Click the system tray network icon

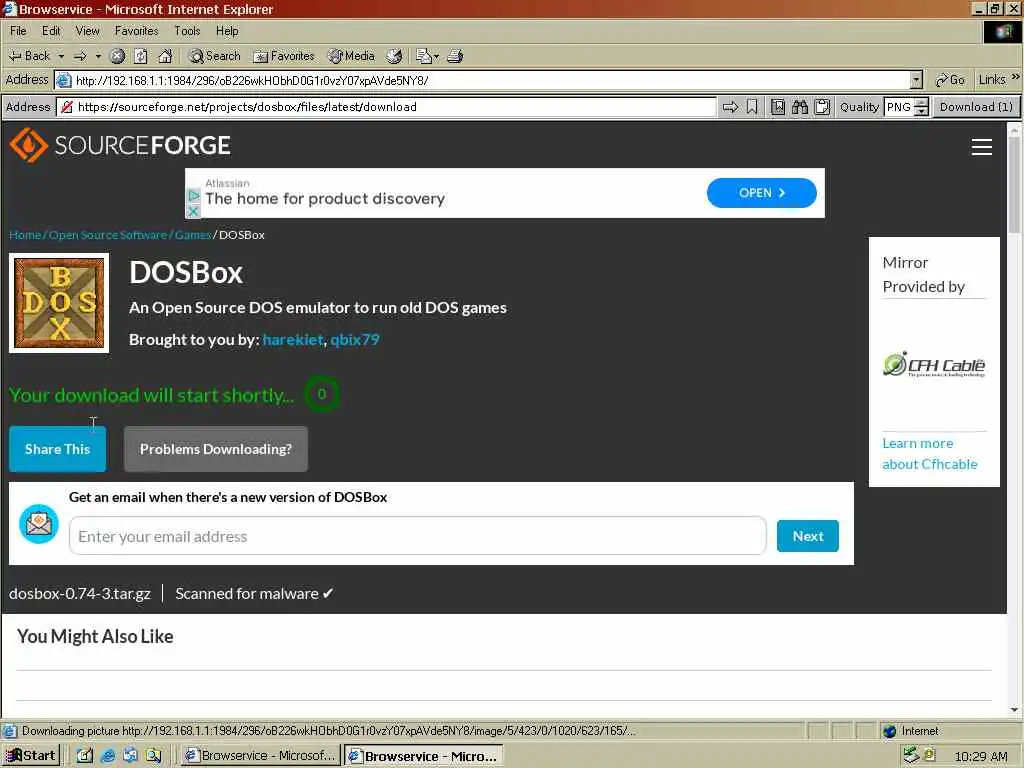910,756
